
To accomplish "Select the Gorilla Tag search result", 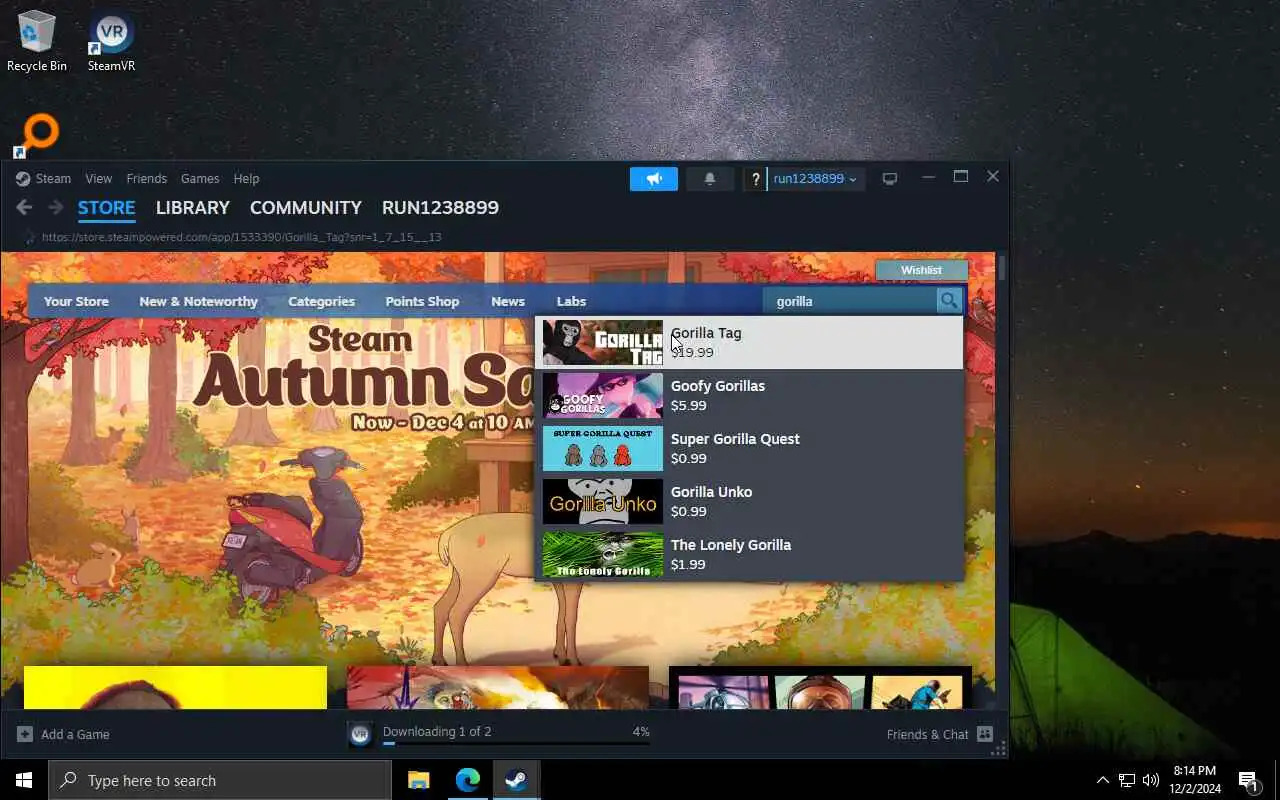I will pyautogui.click(x=749, y=343).
